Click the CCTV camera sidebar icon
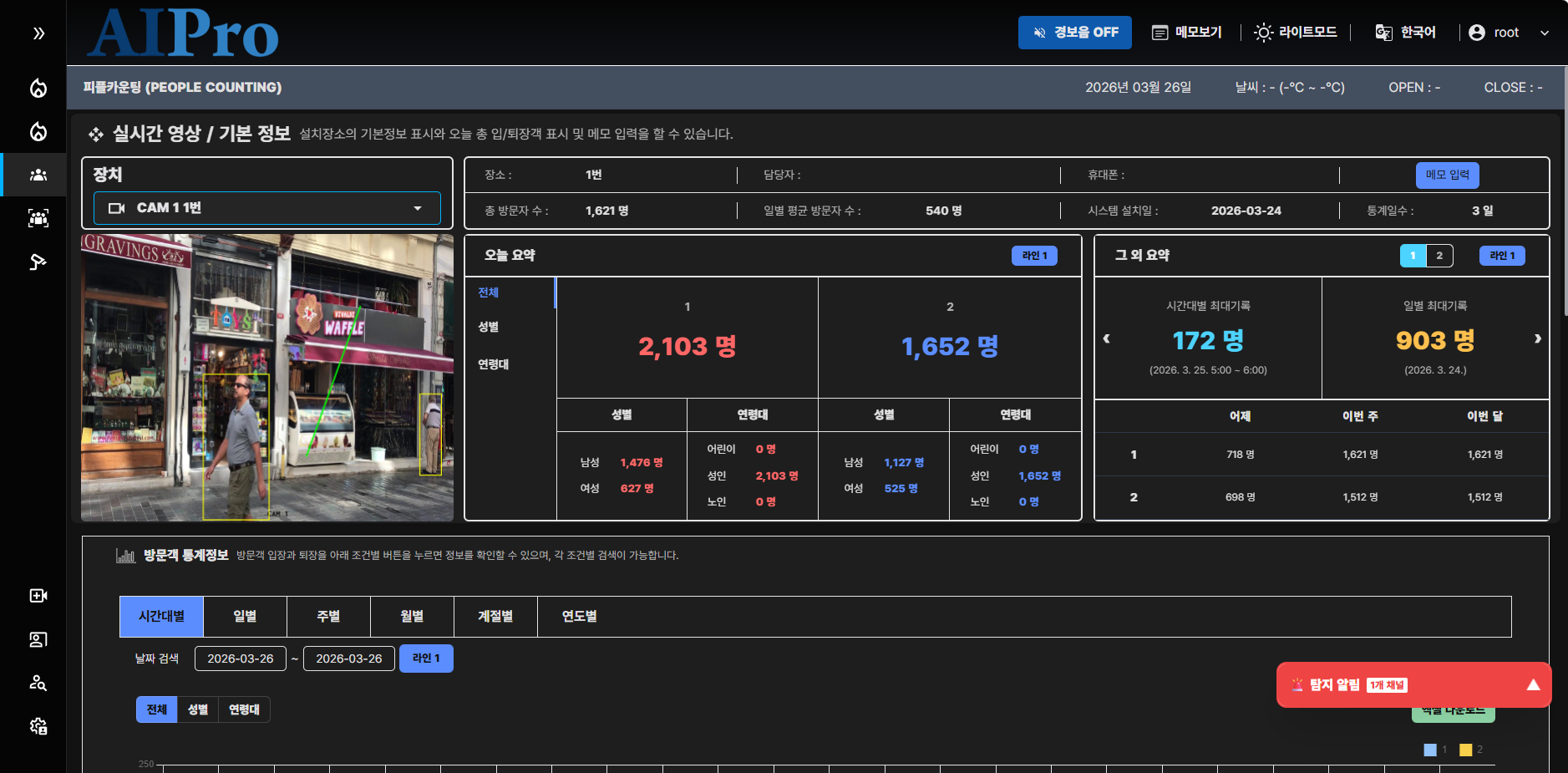 pyautogui.click(x=37, y=262)
